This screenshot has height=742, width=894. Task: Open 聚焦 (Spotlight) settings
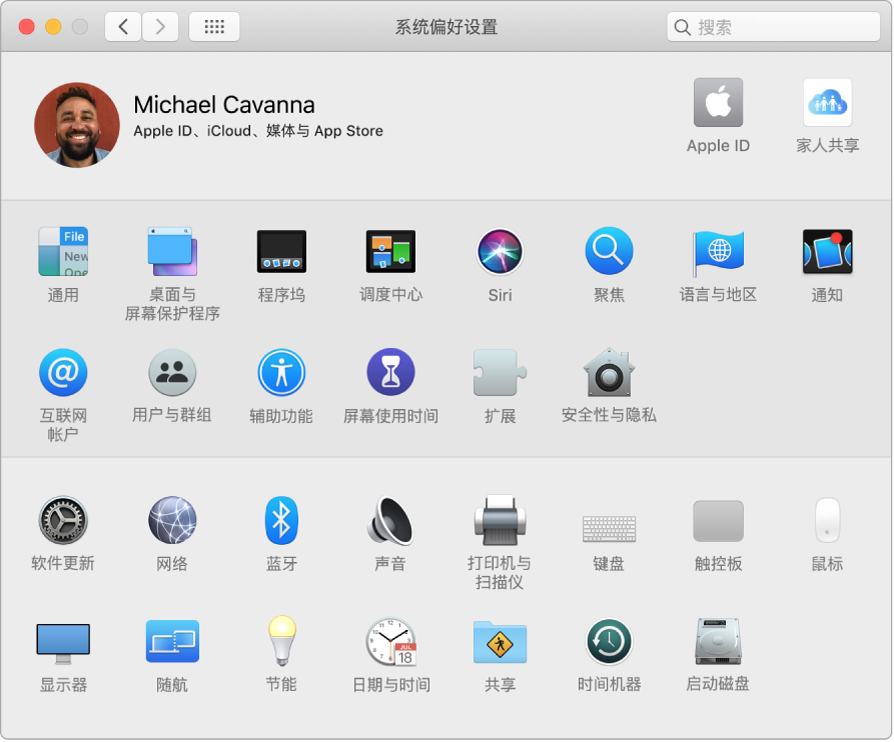click(608, 251)
